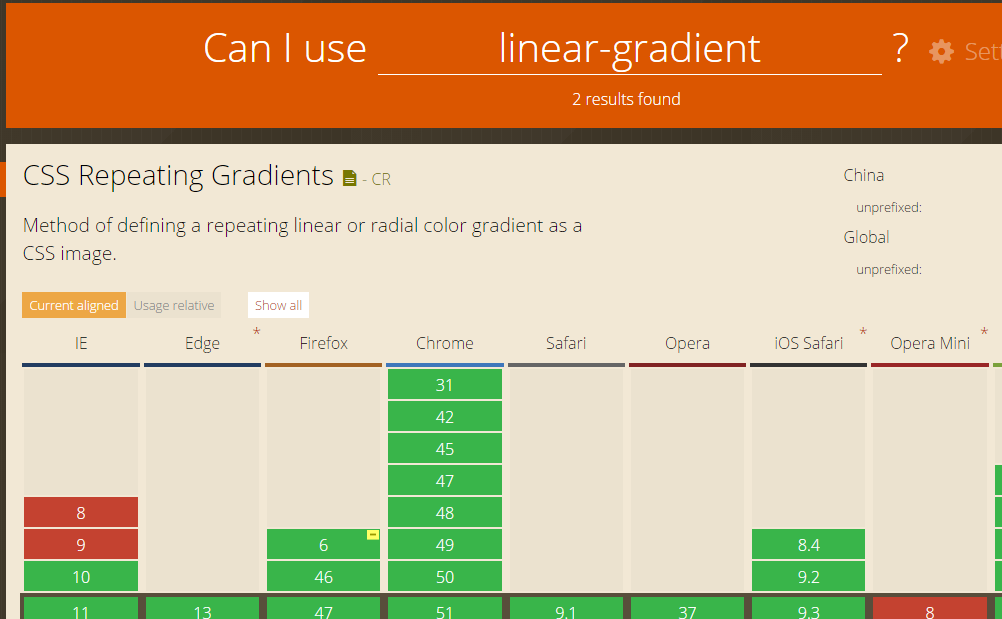
Task: Select Chrome version 49 cell
Action: pos(445,544)
